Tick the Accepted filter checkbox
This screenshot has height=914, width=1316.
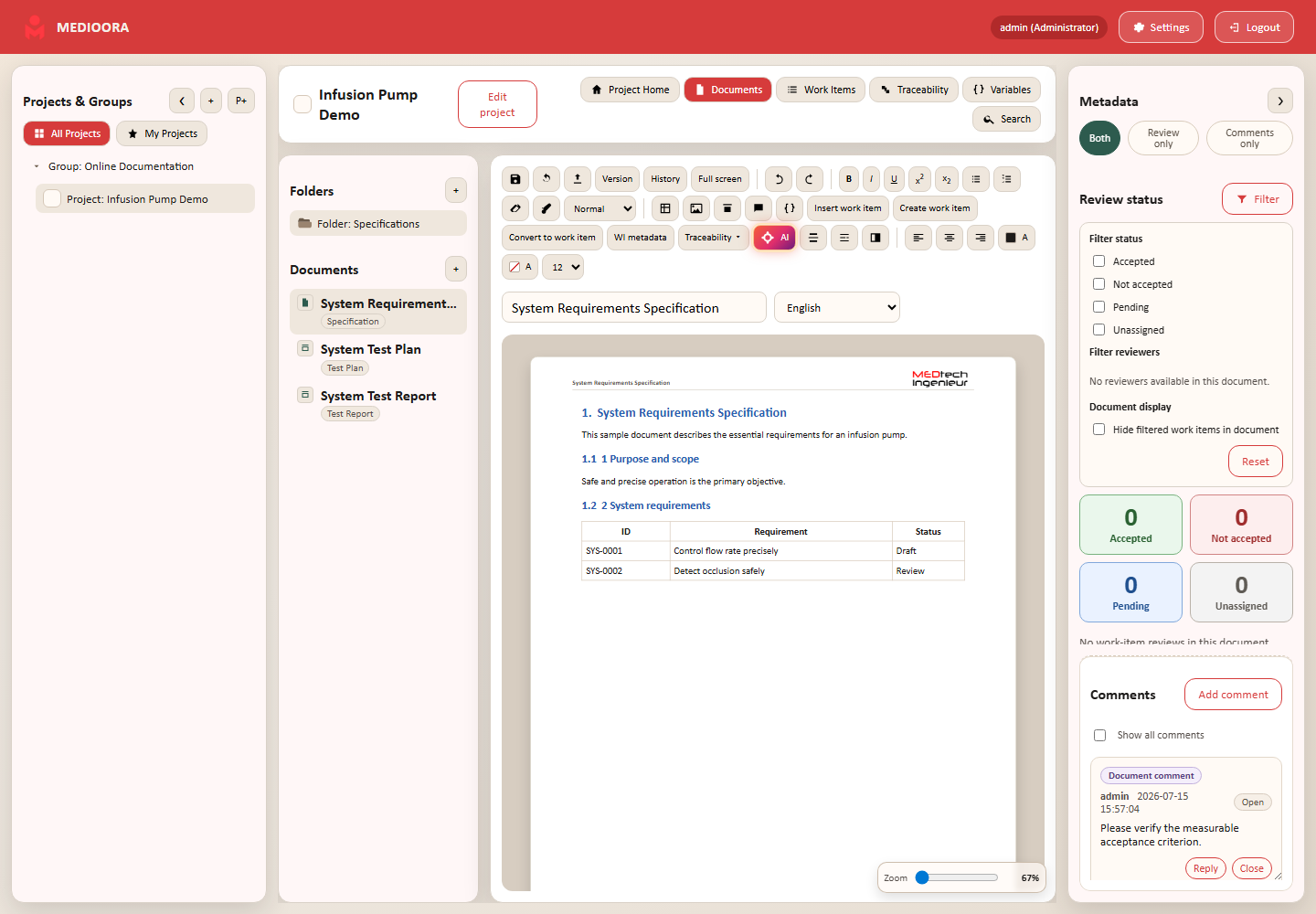tap(1099, 261)
